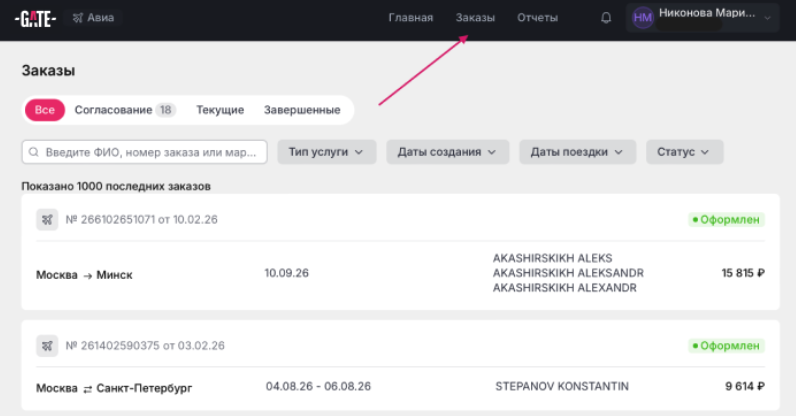Click the order search input field

tap(150, 152)
